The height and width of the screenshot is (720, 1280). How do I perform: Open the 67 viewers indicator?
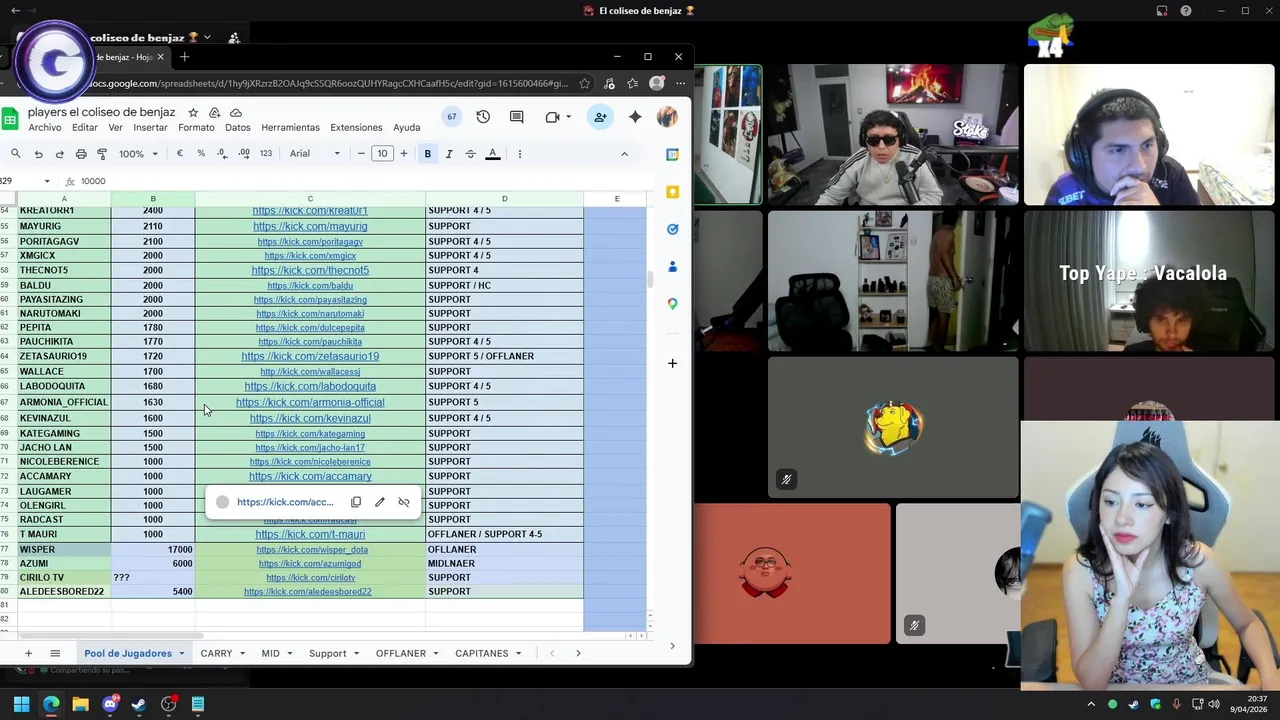452,117
